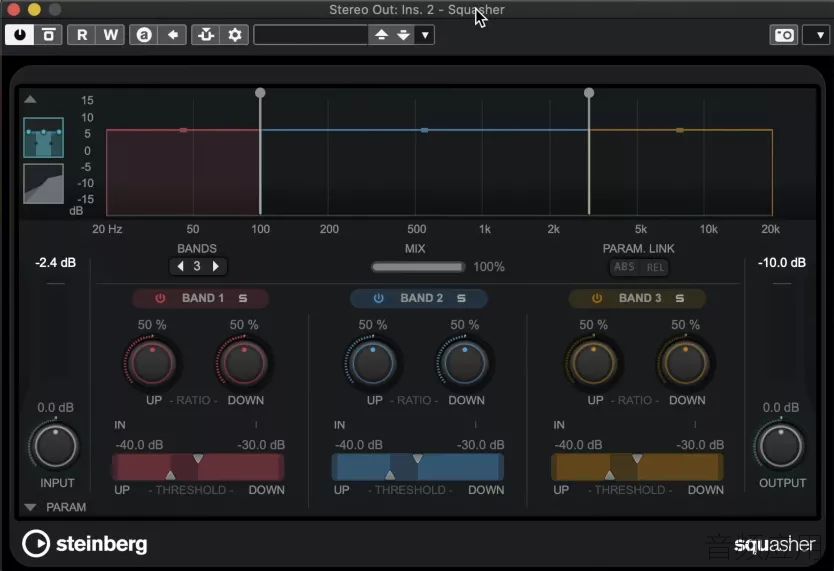Select the compression curve view thumbnail
The image size is (834, 571).
point(44,183)
